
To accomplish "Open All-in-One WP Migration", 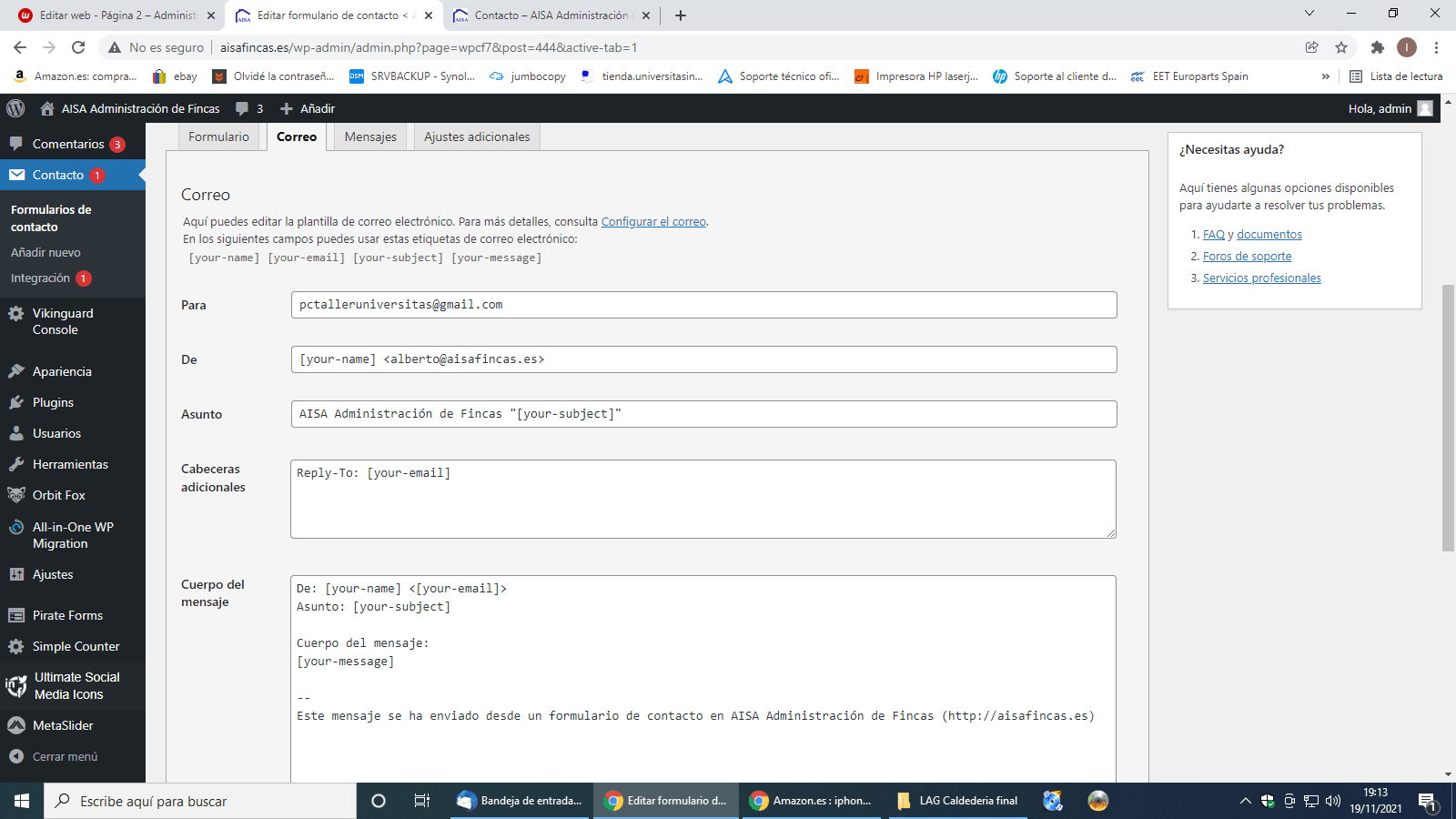I will (x=73, y=535).
